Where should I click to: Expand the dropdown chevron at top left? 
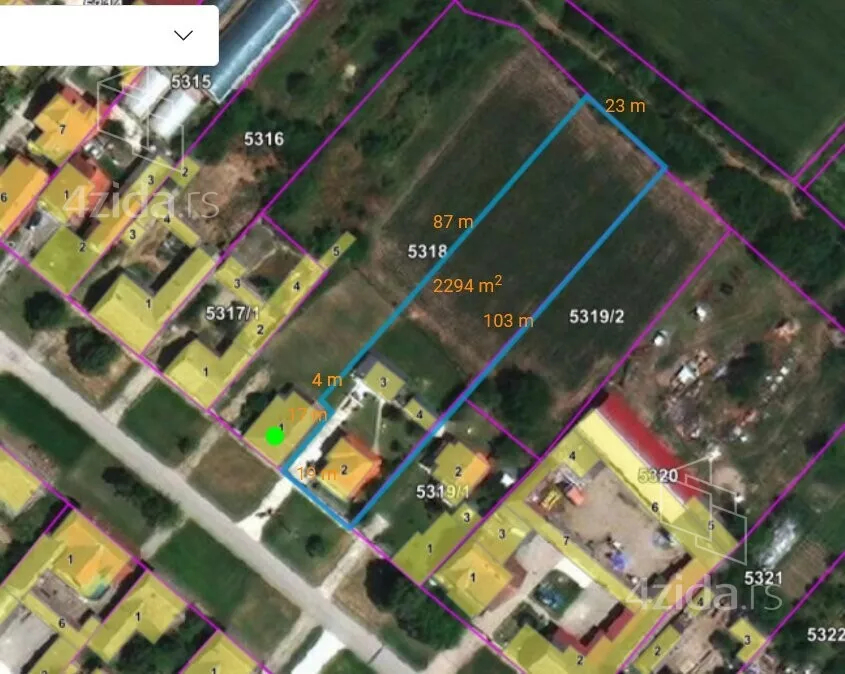[183, 35]
